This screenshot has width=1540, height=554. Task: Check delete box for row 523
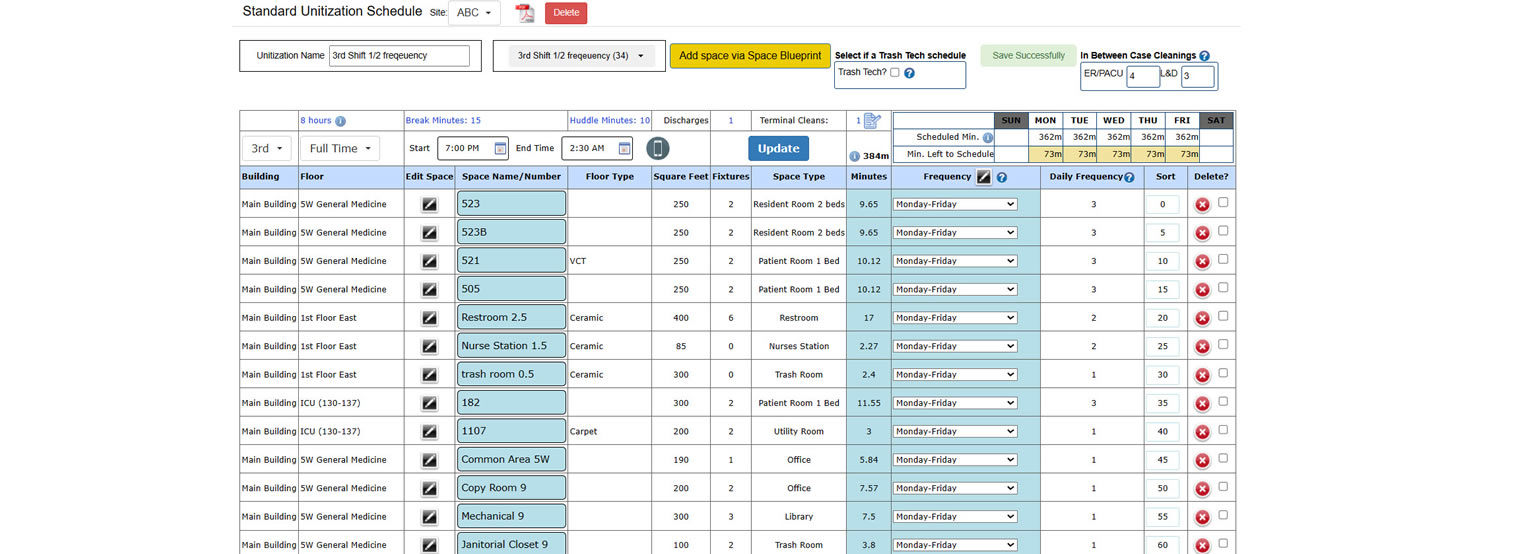pos(1223,202)
